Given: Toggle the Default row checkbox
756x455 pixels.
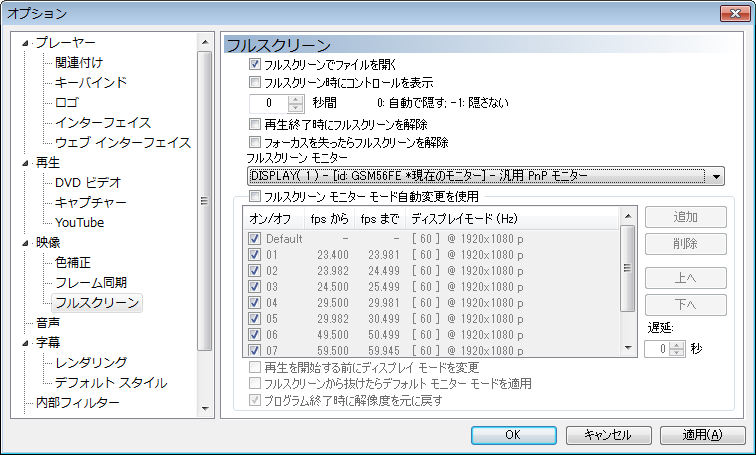Looking at the screenshot, I should (254, 239).
